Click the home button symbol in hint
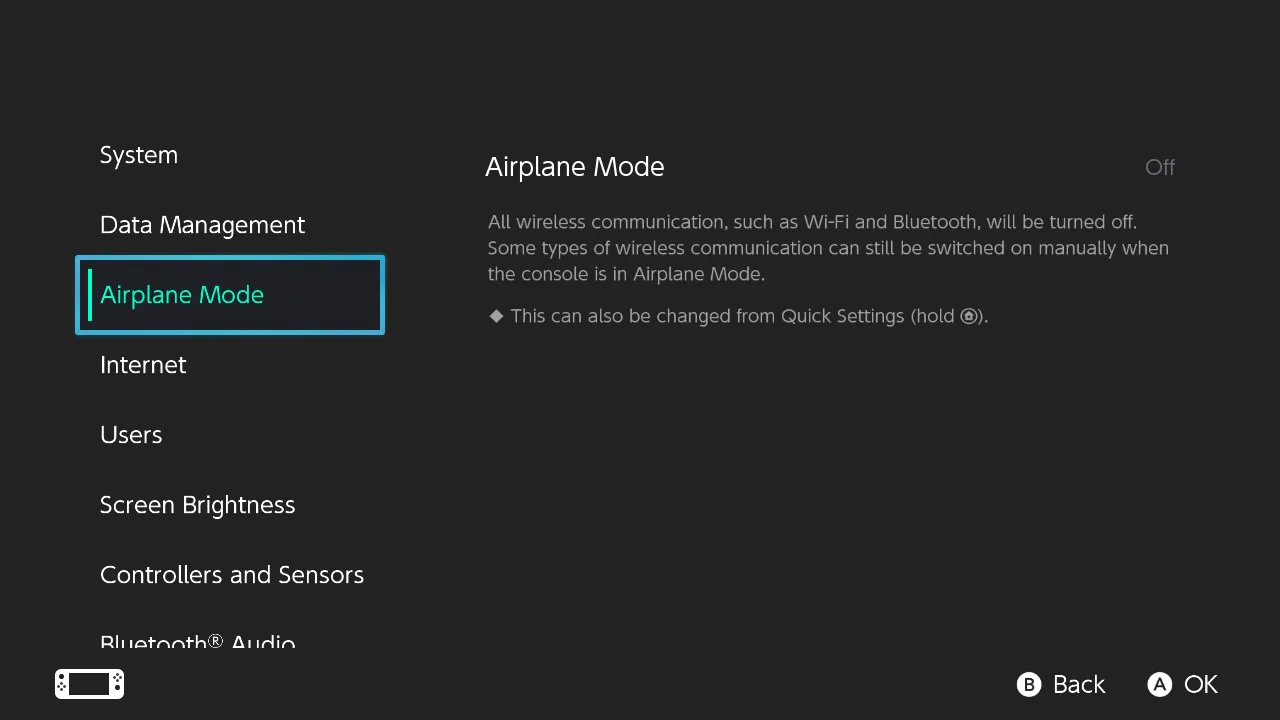Viewport: 1280px width, 720px height. coord(968,317)
